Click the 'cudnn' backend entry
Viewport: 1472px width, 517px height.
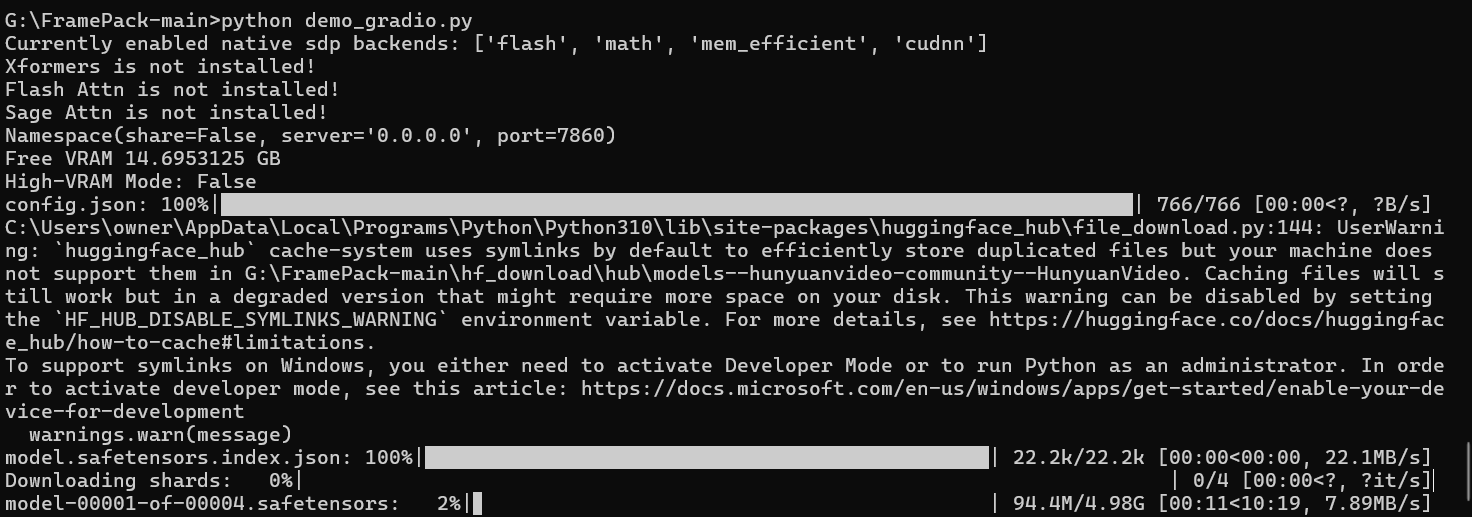click(935, 44)
